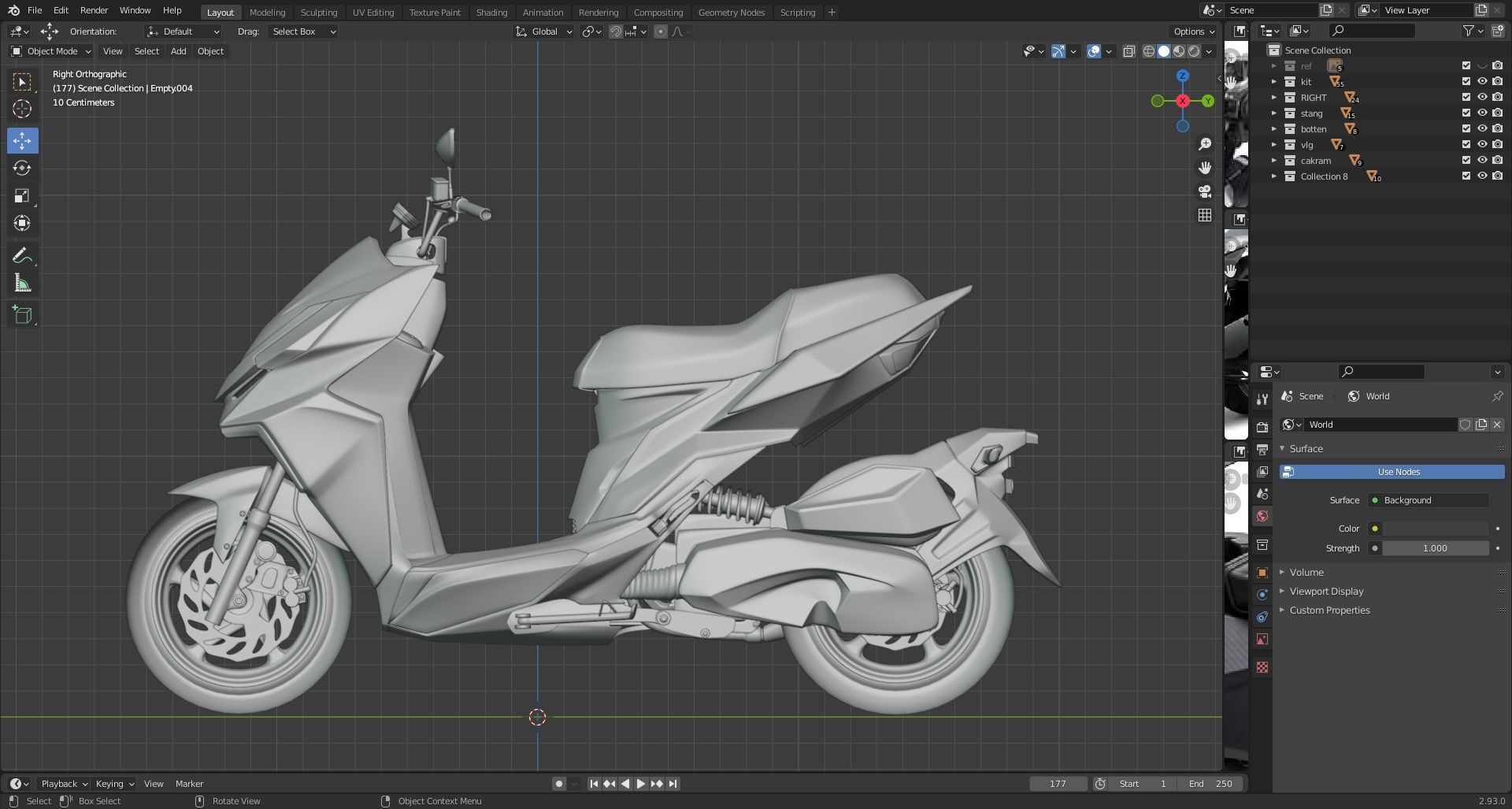Select the Rotate tool

[22, 168]
